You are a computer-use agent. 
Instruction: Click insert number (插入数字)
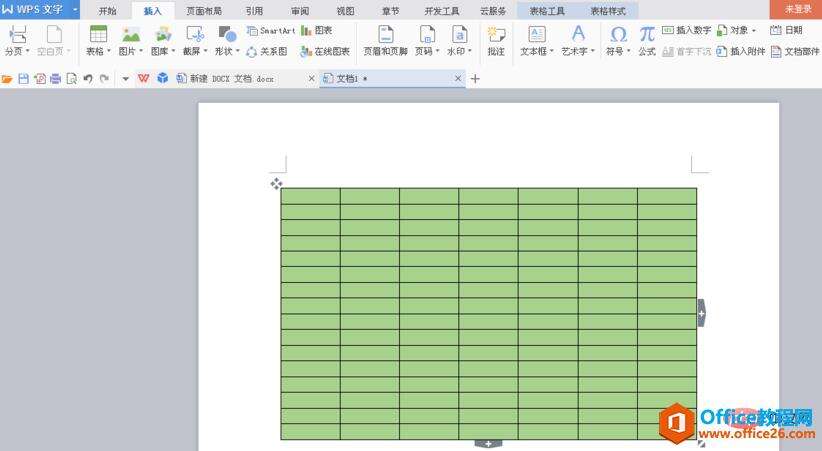pyautogui.click(x=686, y=30)
